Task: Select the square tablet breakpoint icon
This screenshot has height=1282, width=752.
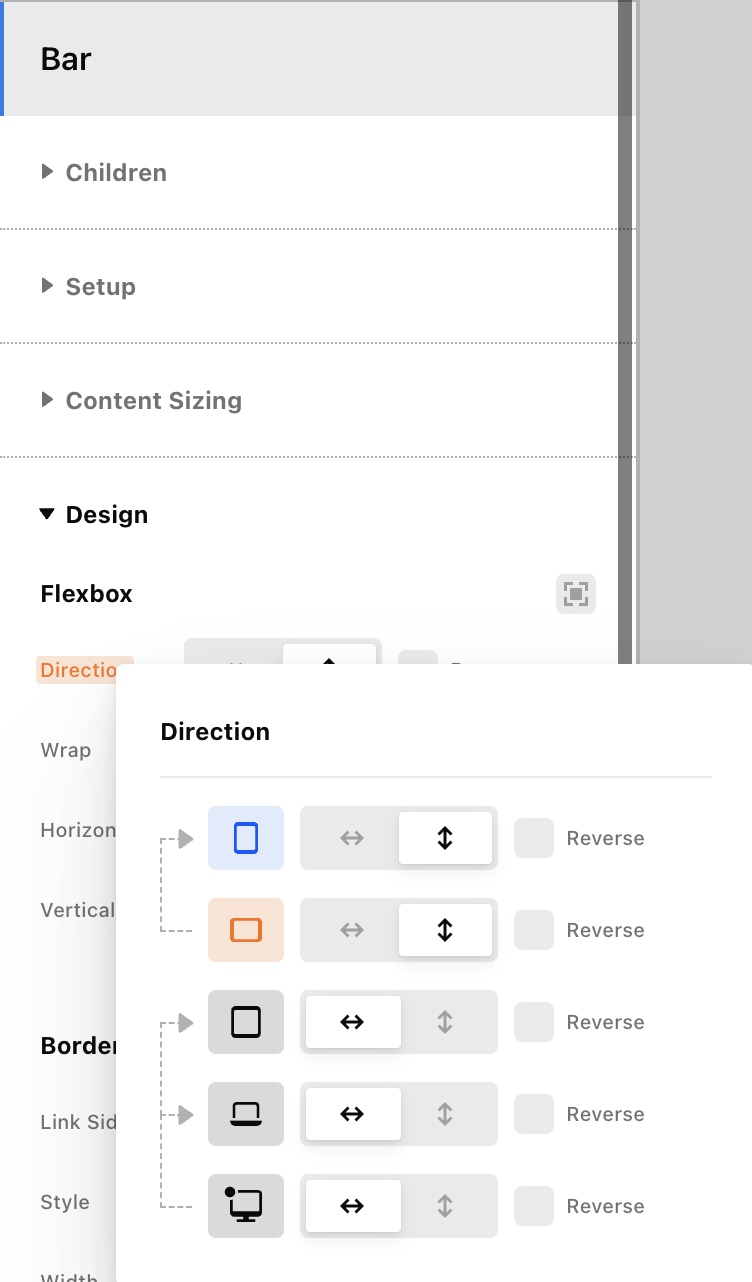Action: [x=246, y=1022]
